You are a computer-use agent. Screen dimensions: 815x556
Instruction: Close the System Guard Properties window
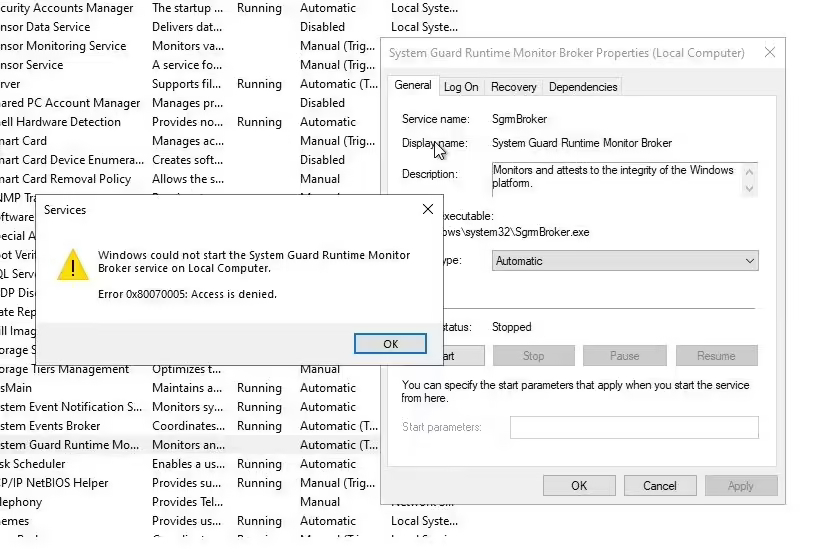pos(769,53)
